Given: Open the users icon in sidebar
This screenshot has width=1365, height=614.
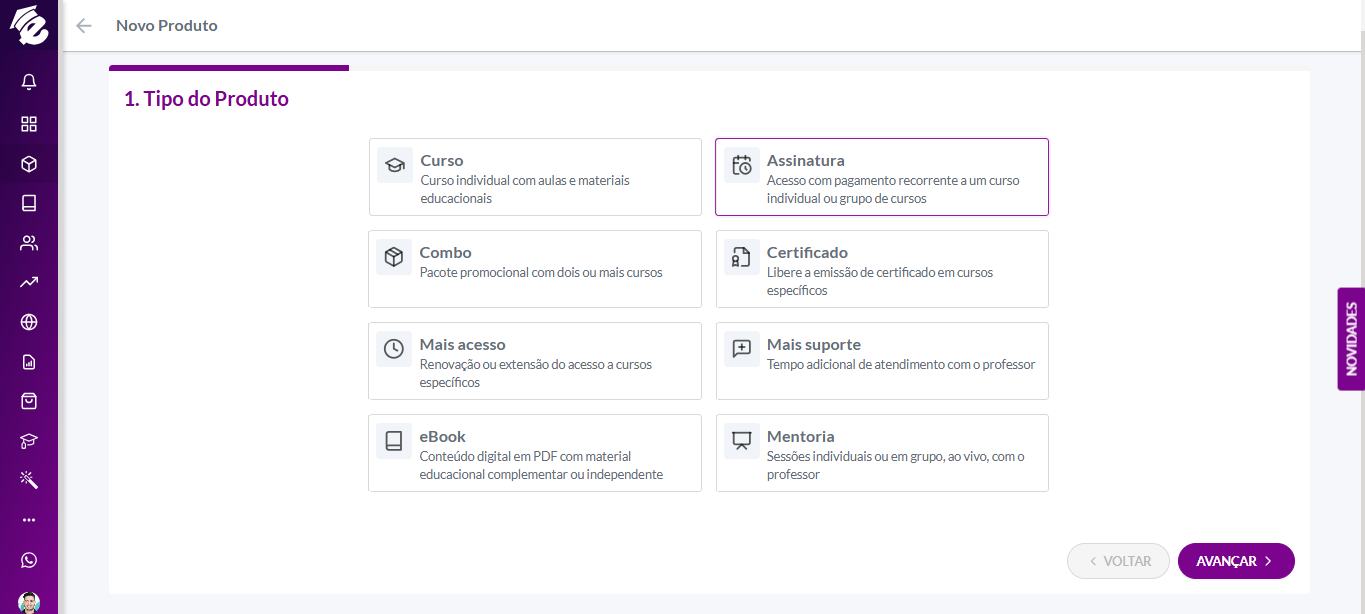Looking at the screenshot, I should [x=29, y=243].
